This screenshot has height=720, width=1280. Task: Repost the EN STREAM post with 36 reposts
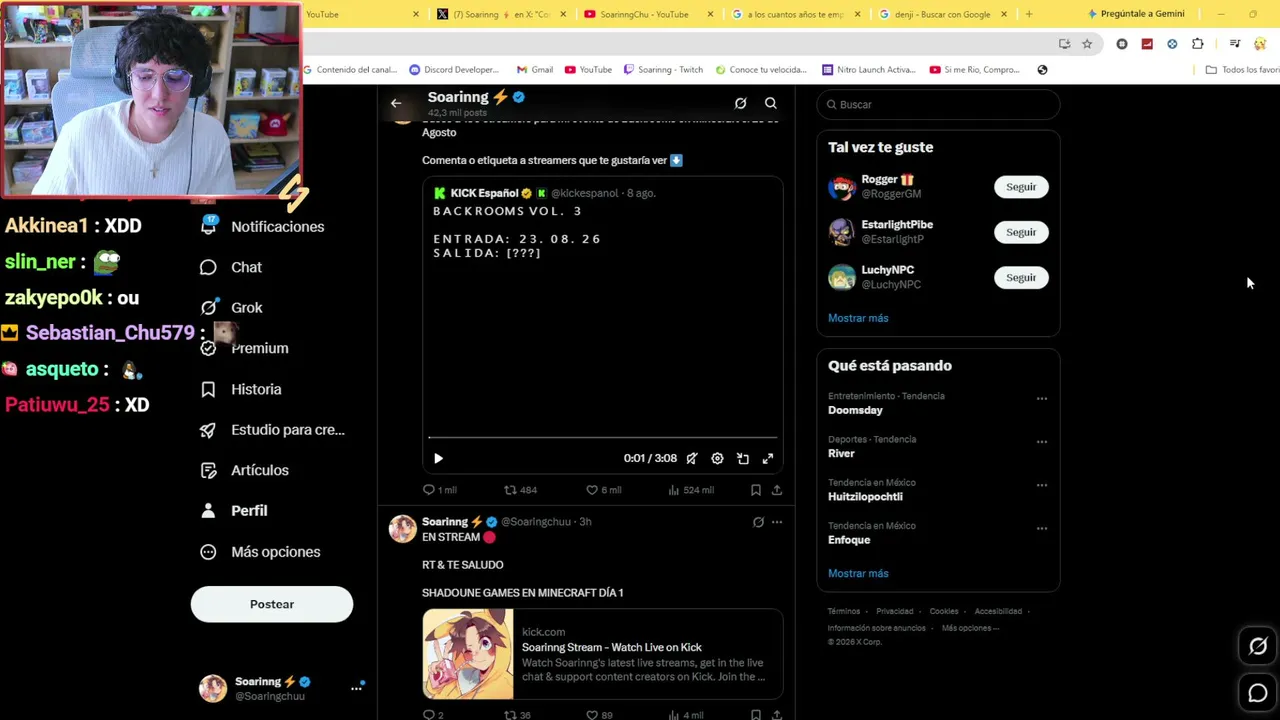tap(517, 715)
